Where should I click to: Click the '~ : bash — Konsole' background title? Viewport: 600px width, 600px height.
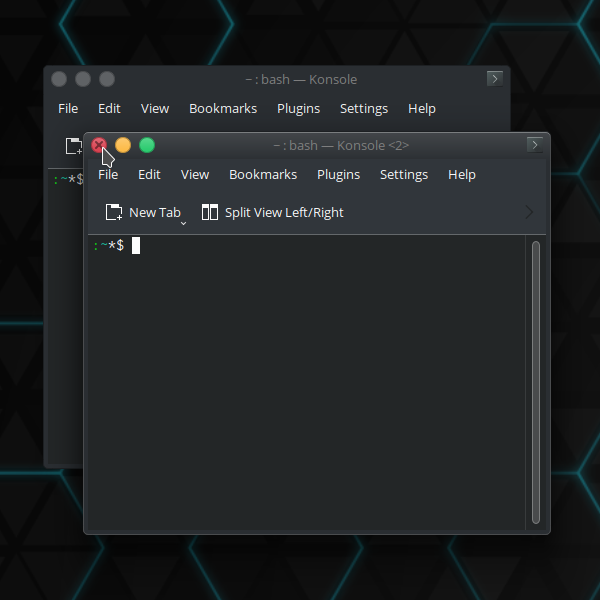coord(301,80)
